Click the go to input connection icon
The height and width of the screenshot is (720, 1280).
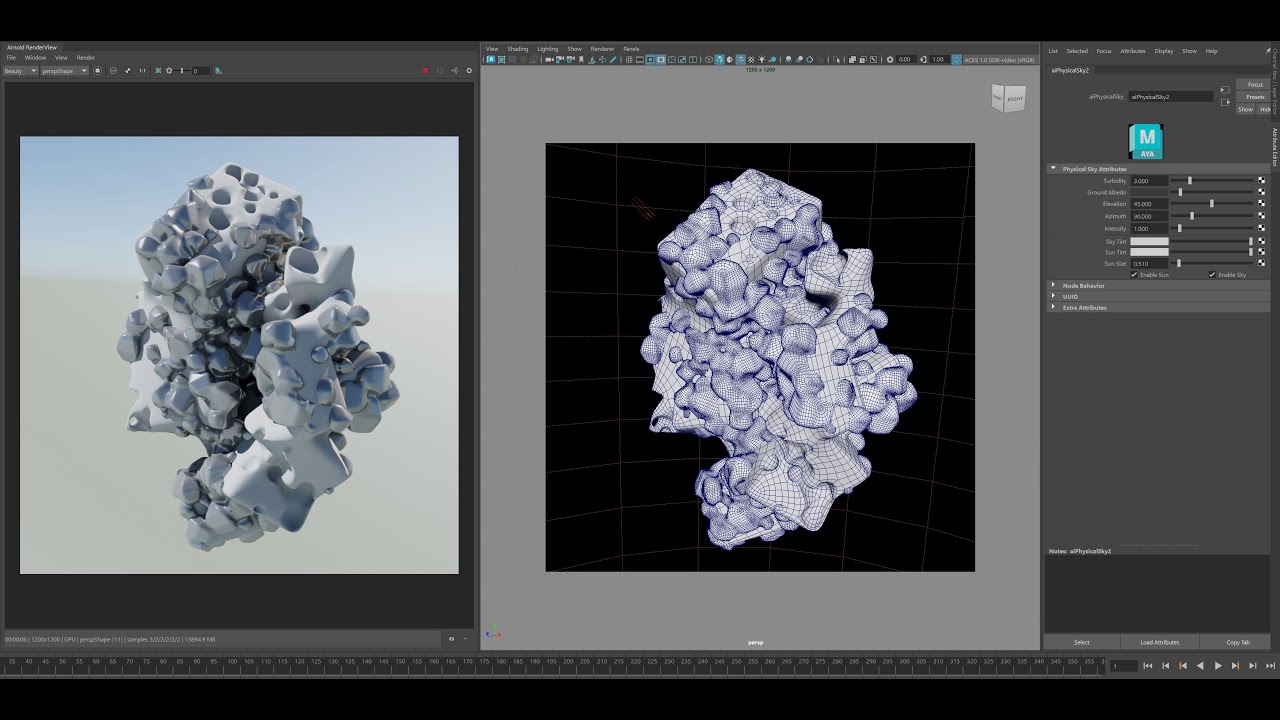[1225, 90]
